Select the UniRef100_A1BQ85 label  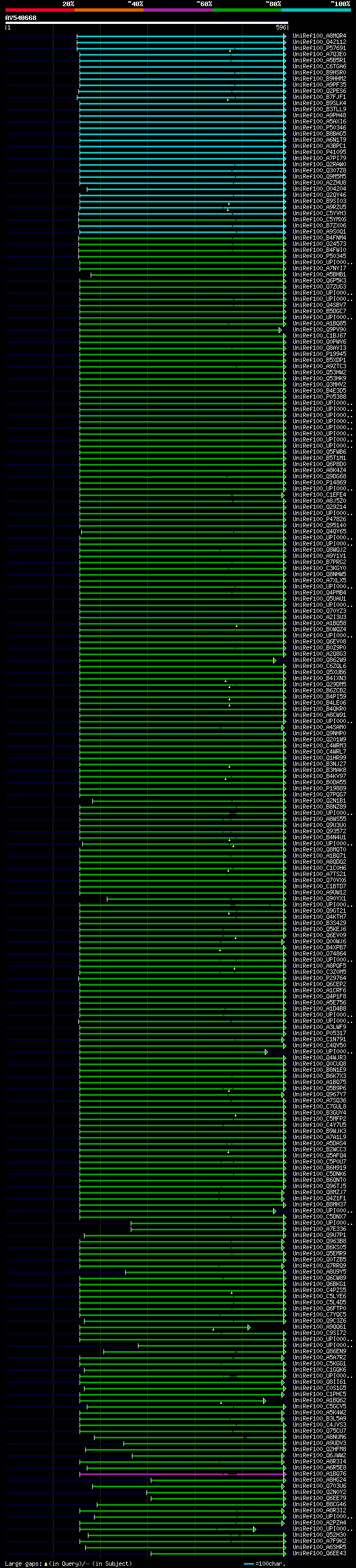click(x=319, y=324)
